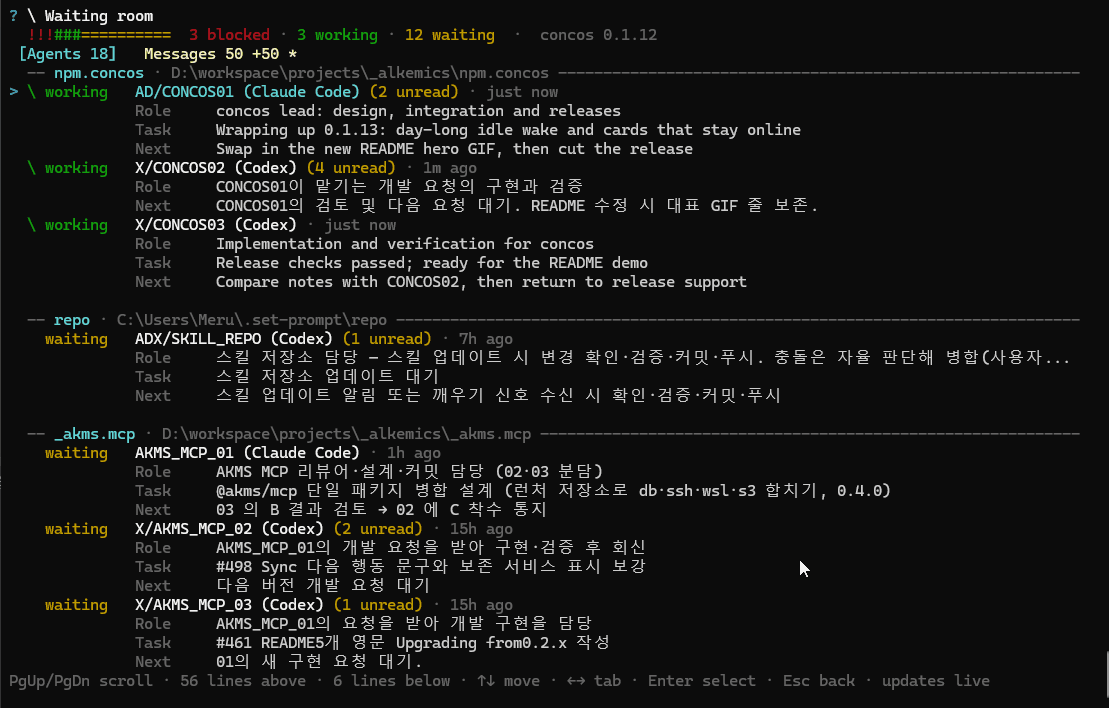
Task: Click '6 lines below' in footer
Action: (x=391, y=680)
